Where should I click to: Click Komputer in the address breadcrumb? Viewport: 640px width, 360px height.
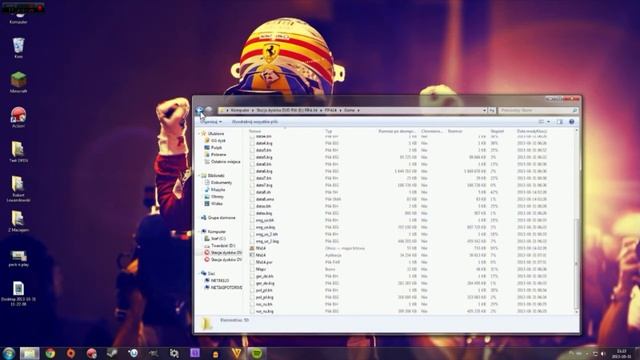(240, 110)
